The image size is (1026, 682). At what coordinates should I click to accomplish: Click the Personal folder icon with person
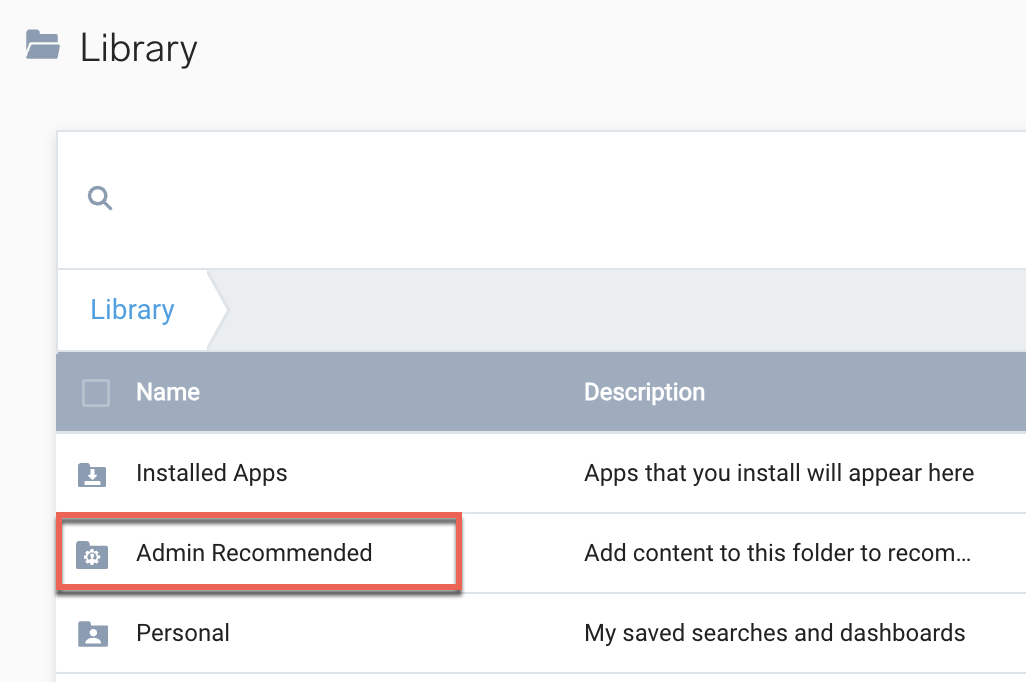[x=92, y=634]
